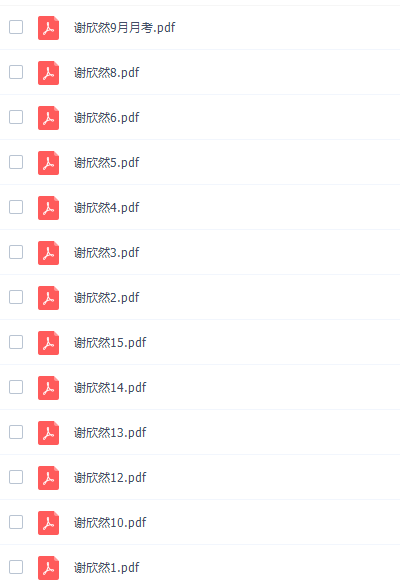The height and width of the screenshot is (580, 400).
Task: Check the box next to 谢欣然5.pdf
Action: (x=16, y=162)
